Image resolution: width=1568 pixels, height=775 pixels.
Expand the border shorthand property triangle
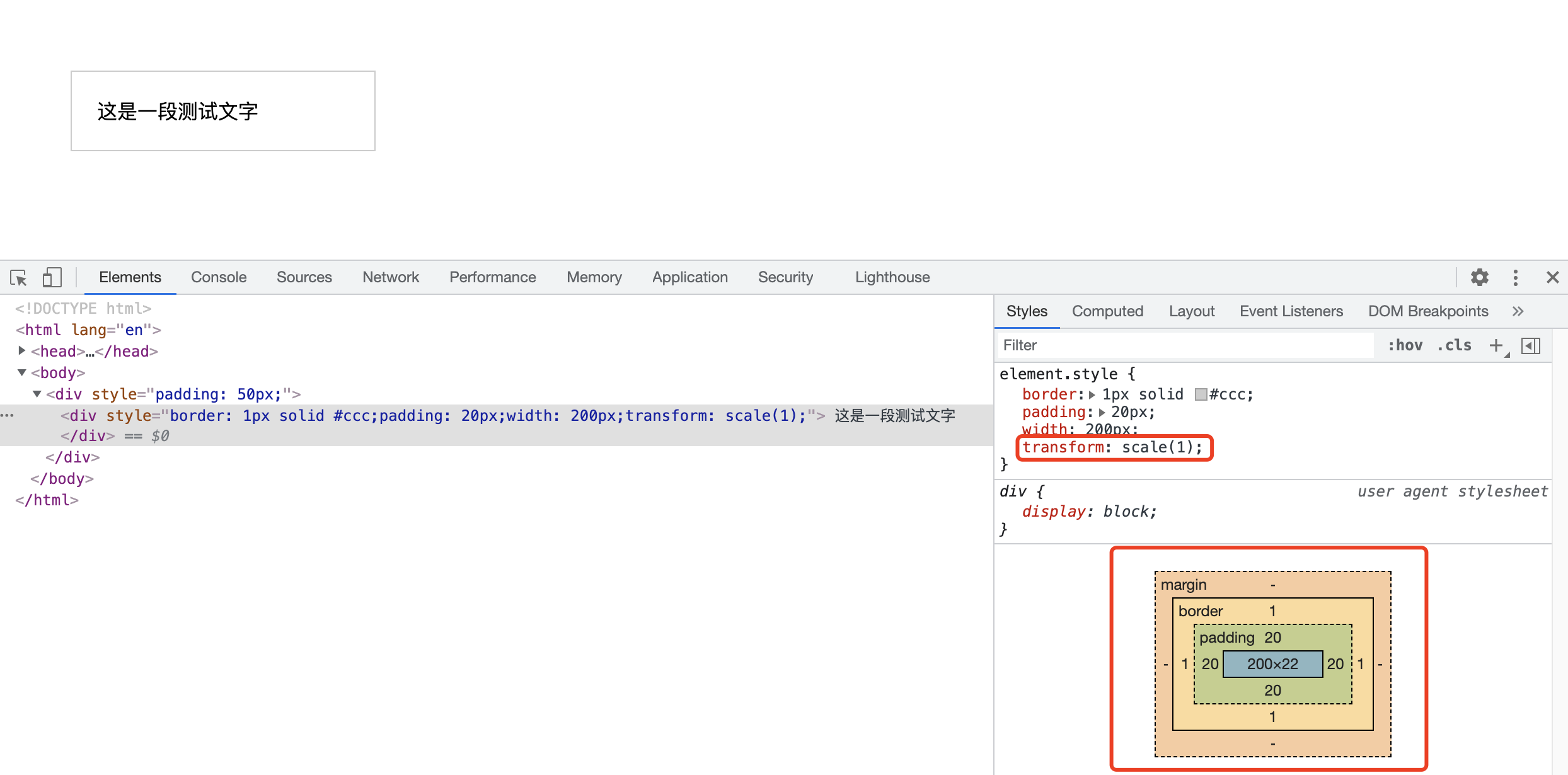pyautogui.click(x=1092, y=395)
